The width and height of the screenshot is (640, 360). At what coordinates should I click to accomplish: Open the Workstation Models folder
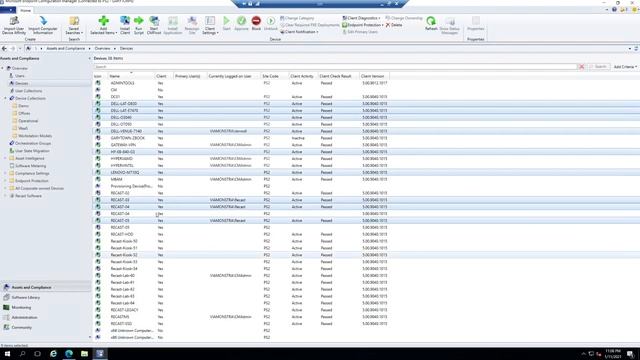click(x=35, y=136)
